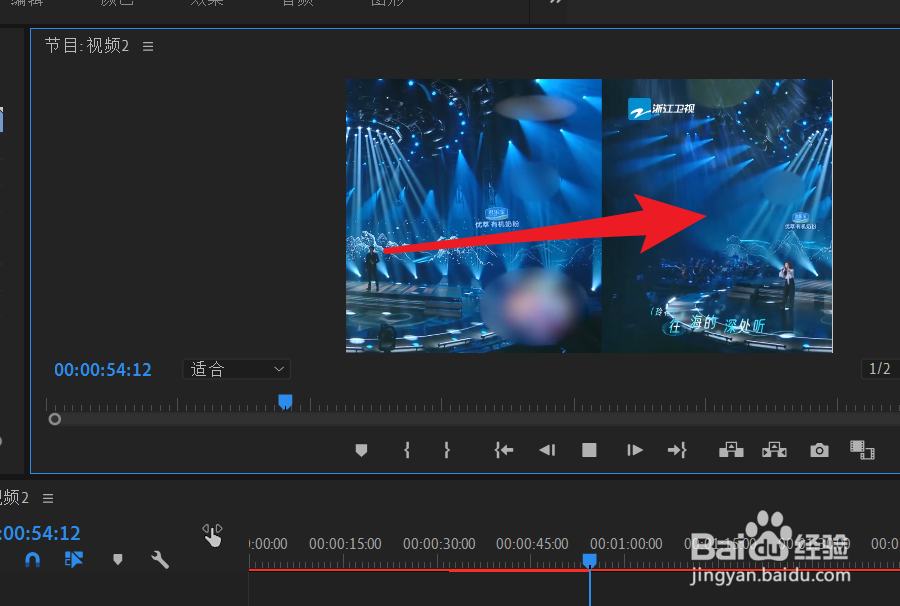The width and height of the screenshot is (900, 606).
Task: Mark In point with the left brace
Action: [x=407, y=450]
